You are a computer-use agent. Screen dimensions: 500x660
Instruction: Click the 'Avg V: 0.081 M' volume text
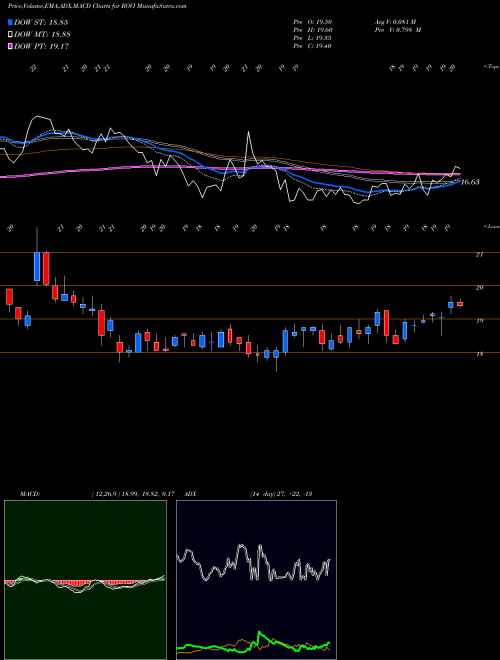(395, 22)
